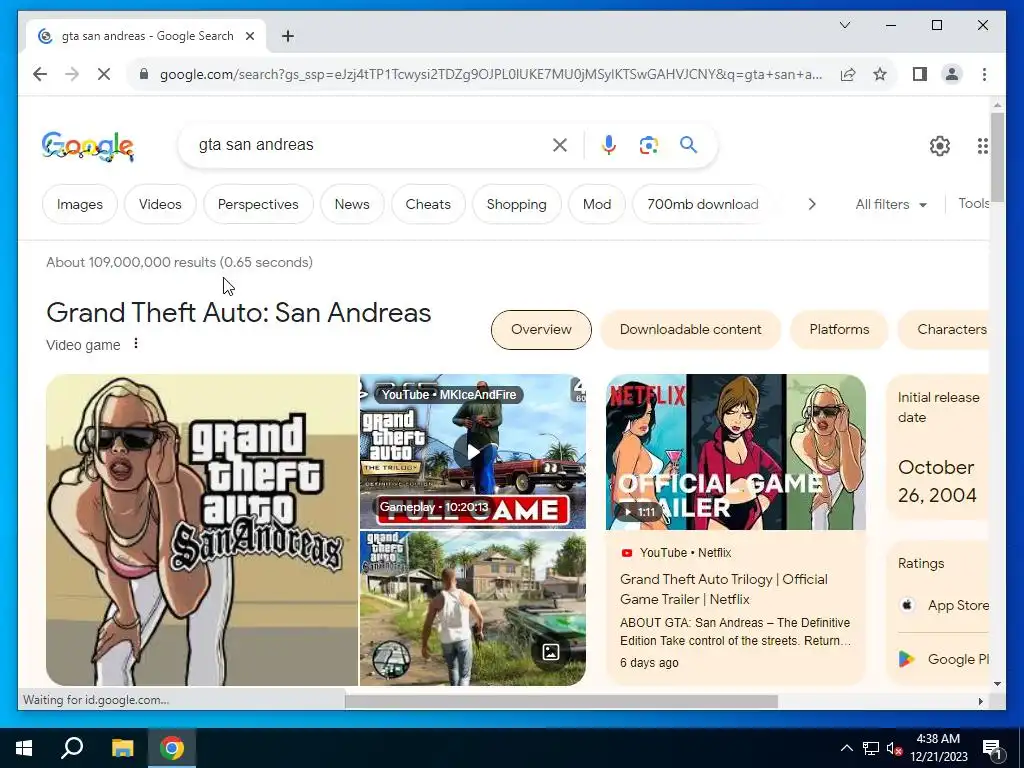Open the Grand Theft Auto Trilogy trailer link
The image size is (1024, 768).
click(x=724, y=589)
